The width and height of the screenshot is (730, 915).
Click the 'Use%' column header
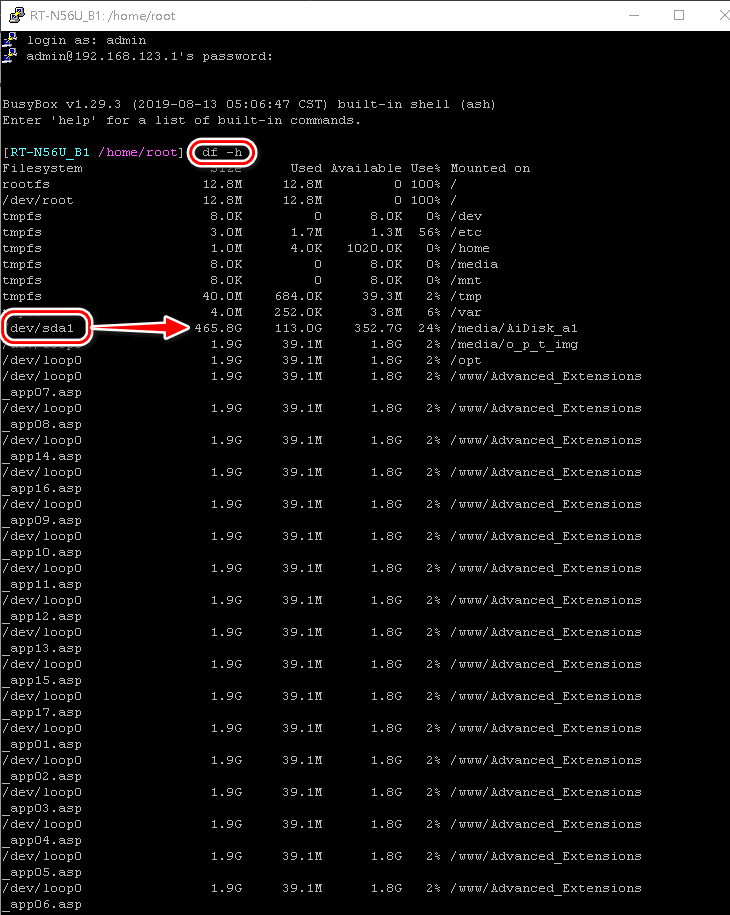425,168
